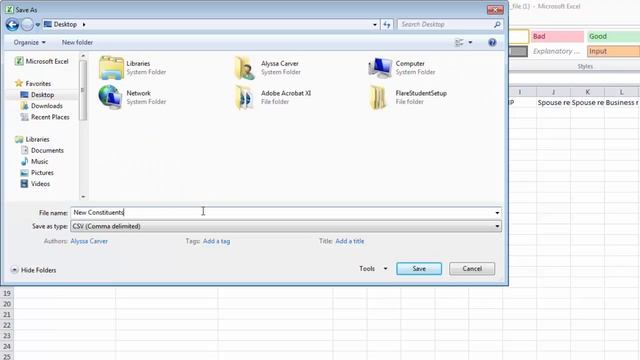Open Music library in sidebar
640x360 pixels.
click(x=35, y=161)
